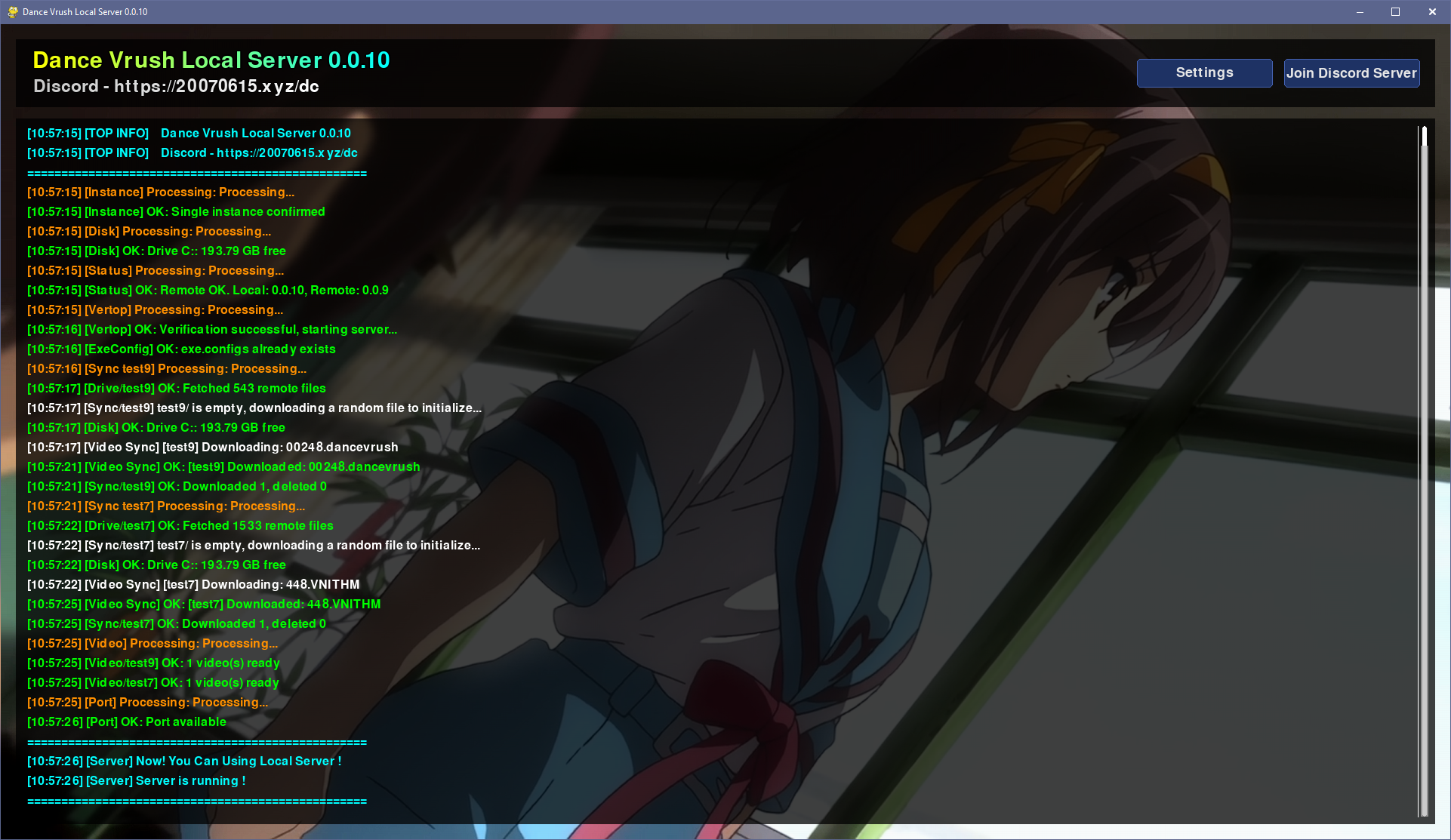Screen dimensions: 1451x840
Task: Click the "test9/ is empty" log line
Action: [x=254, y=408]
